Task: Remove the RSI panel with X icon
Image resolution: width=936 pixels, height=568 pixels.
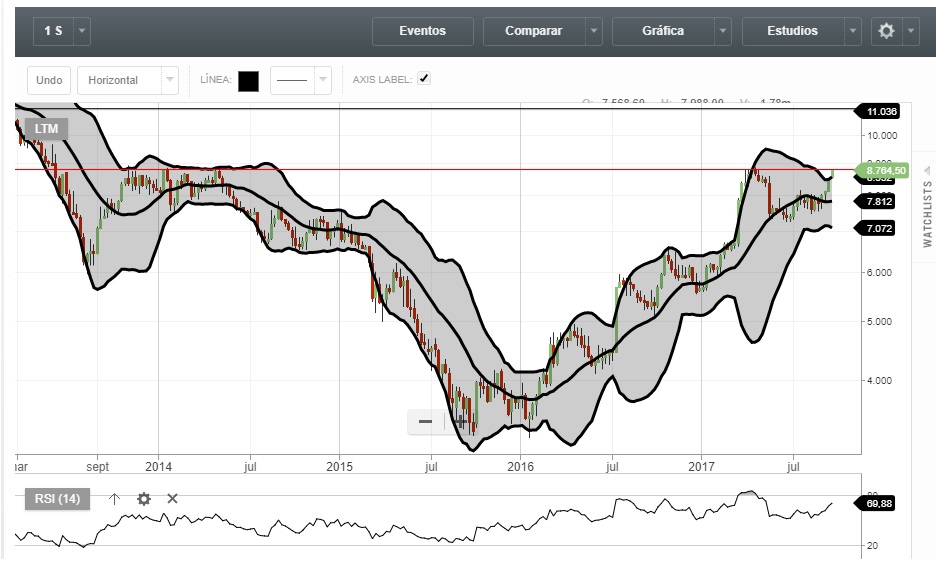Action: click(x=172, y=498)
